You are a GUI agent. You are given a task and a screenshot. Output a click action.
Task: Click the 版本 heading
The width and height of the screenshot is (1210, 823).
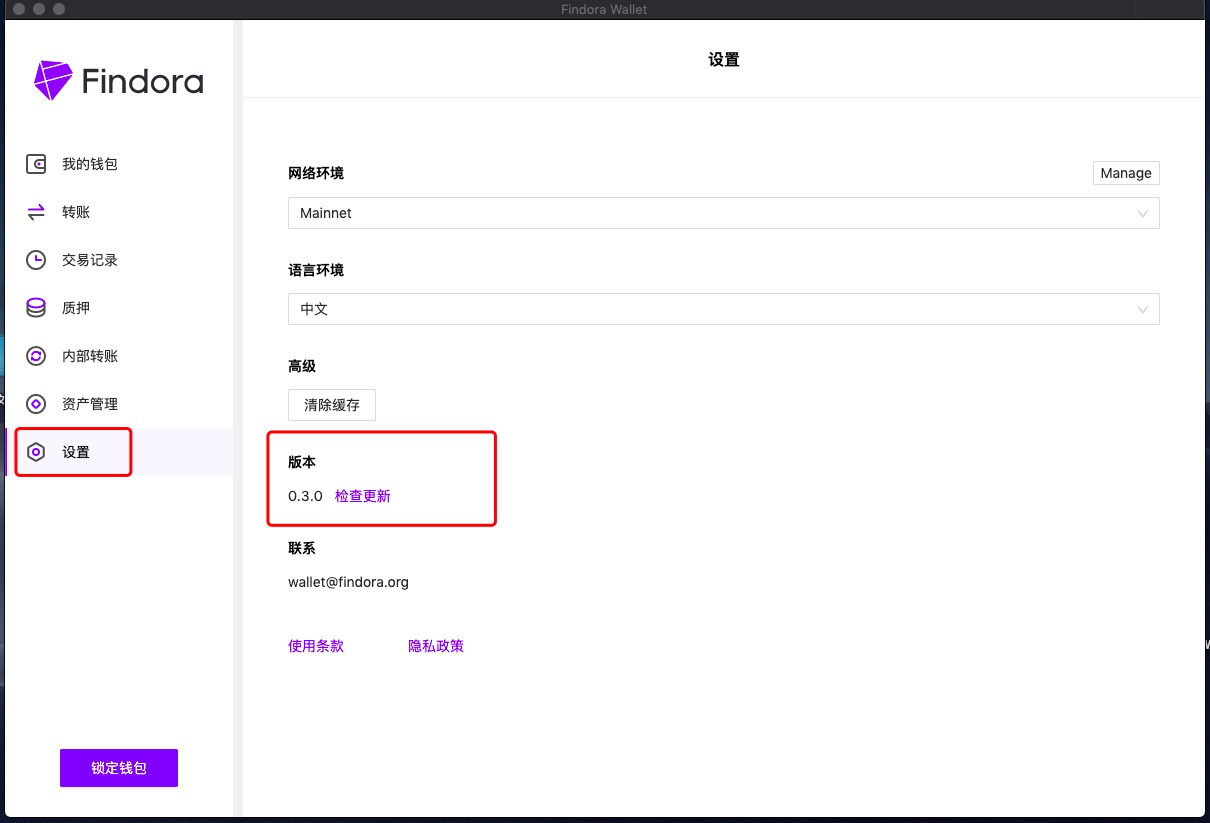tap(302, 462)
